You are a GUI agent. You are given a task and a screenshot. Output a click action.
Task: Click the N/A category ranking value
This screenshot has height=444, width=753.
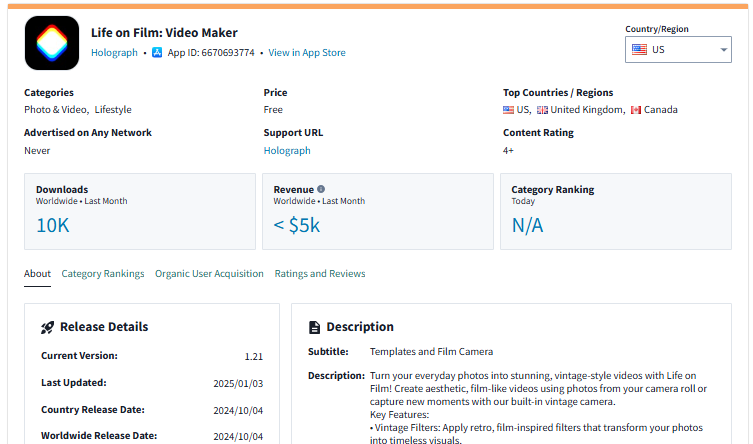(x=527, y=225)
